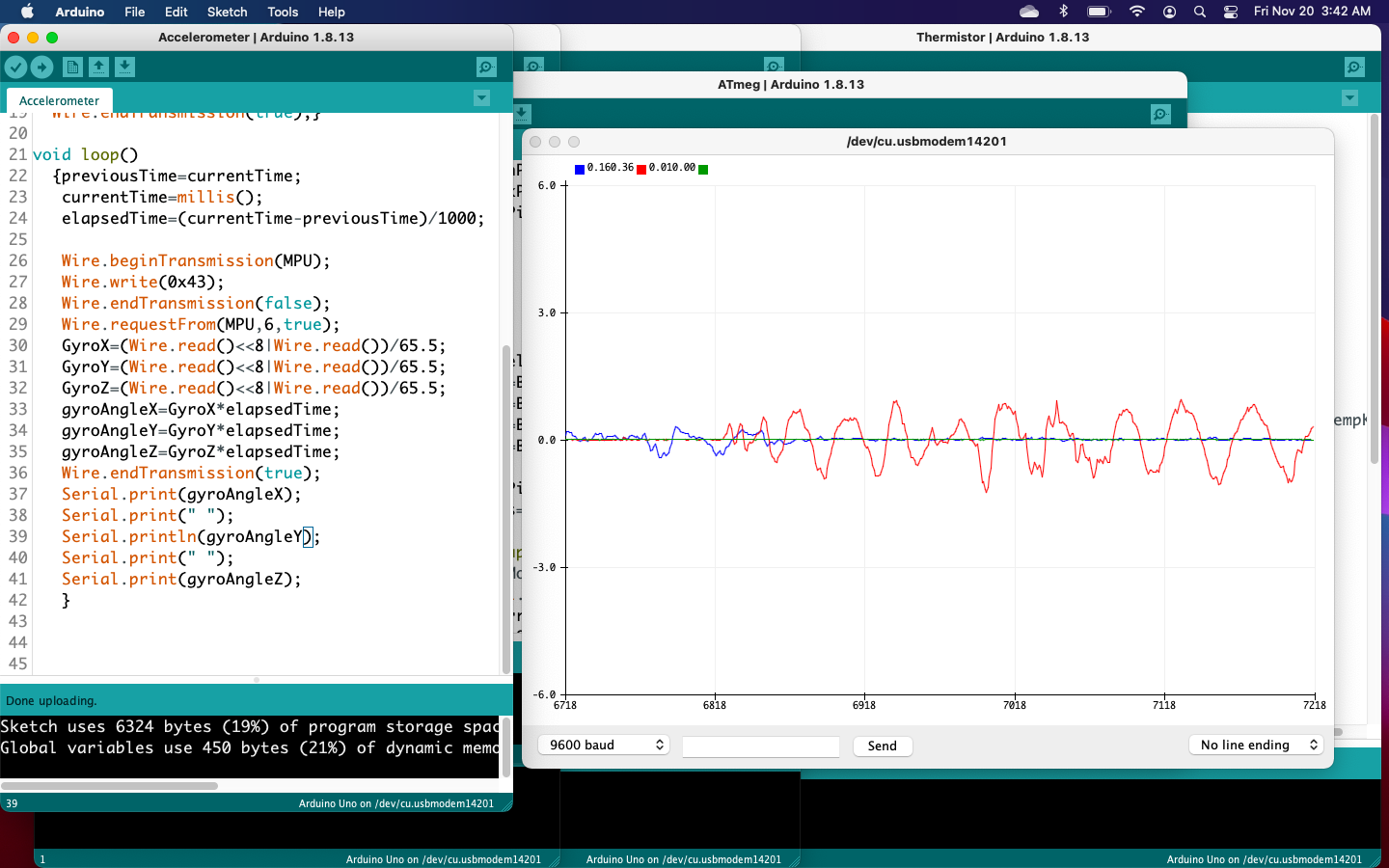Click the Save icon in ATmeg window toolbar

[521, 113]
